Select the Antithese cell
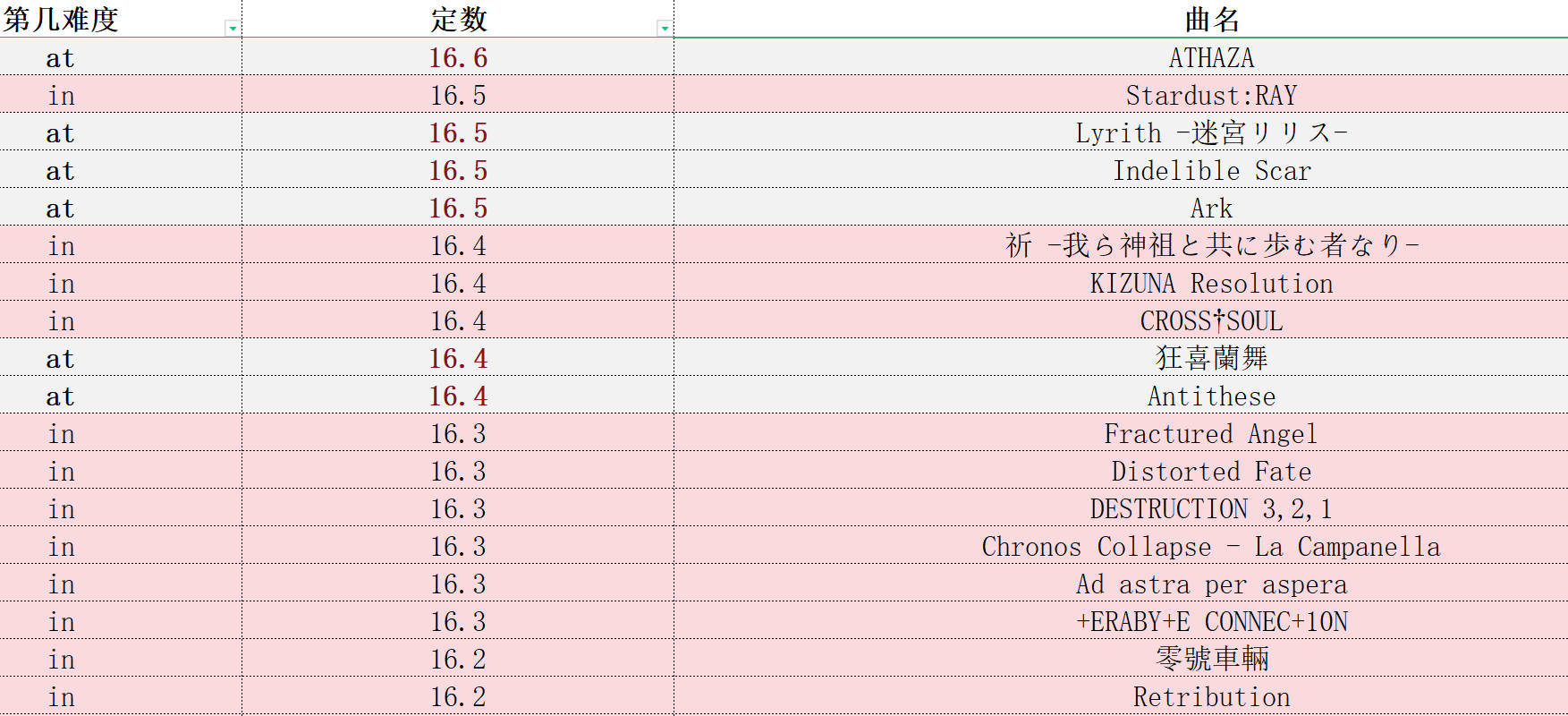 (1121, 396)
